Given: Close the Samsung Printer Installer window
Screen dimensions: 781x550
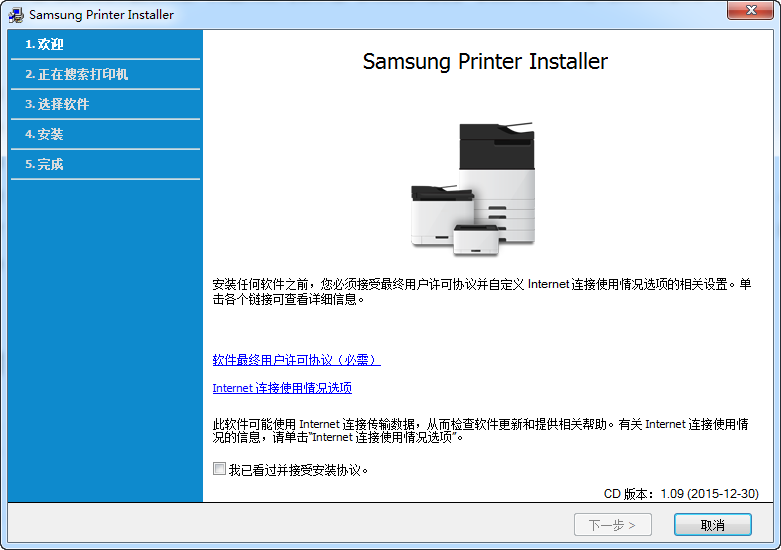Looking at the screenshot, I should [x=751, y=10].
